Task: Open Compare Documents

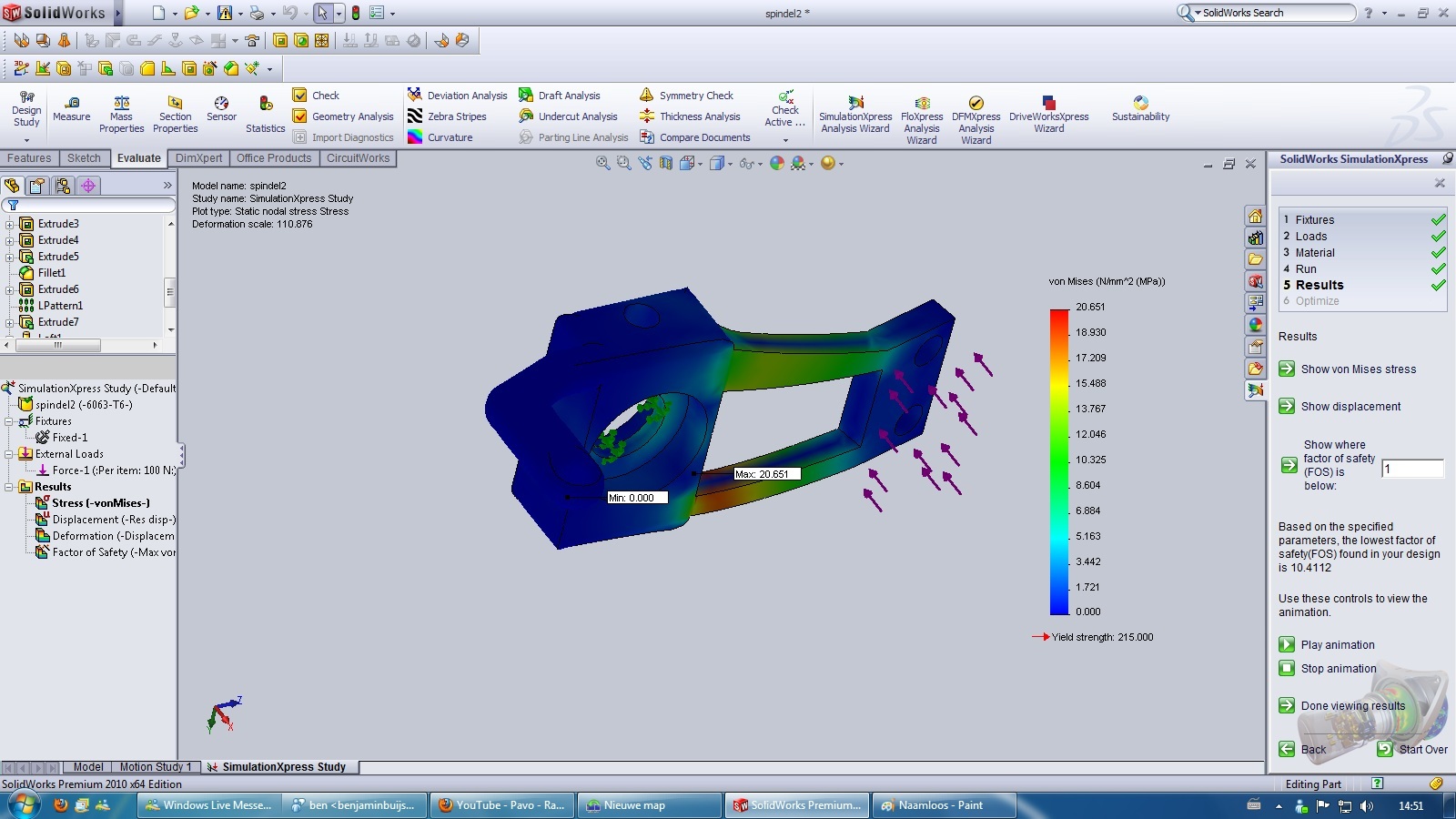Action: point(694,136)
